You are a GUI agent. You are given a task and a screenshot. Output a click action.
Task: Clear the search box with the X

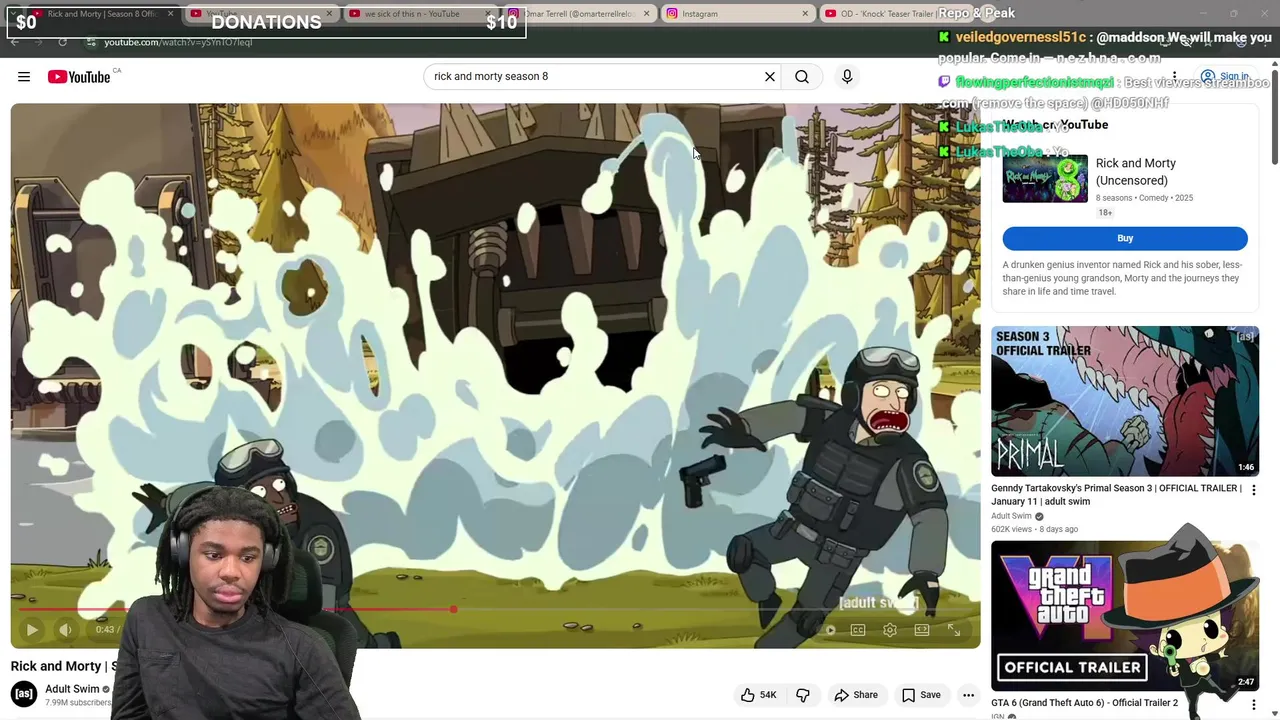coord(770,77)
